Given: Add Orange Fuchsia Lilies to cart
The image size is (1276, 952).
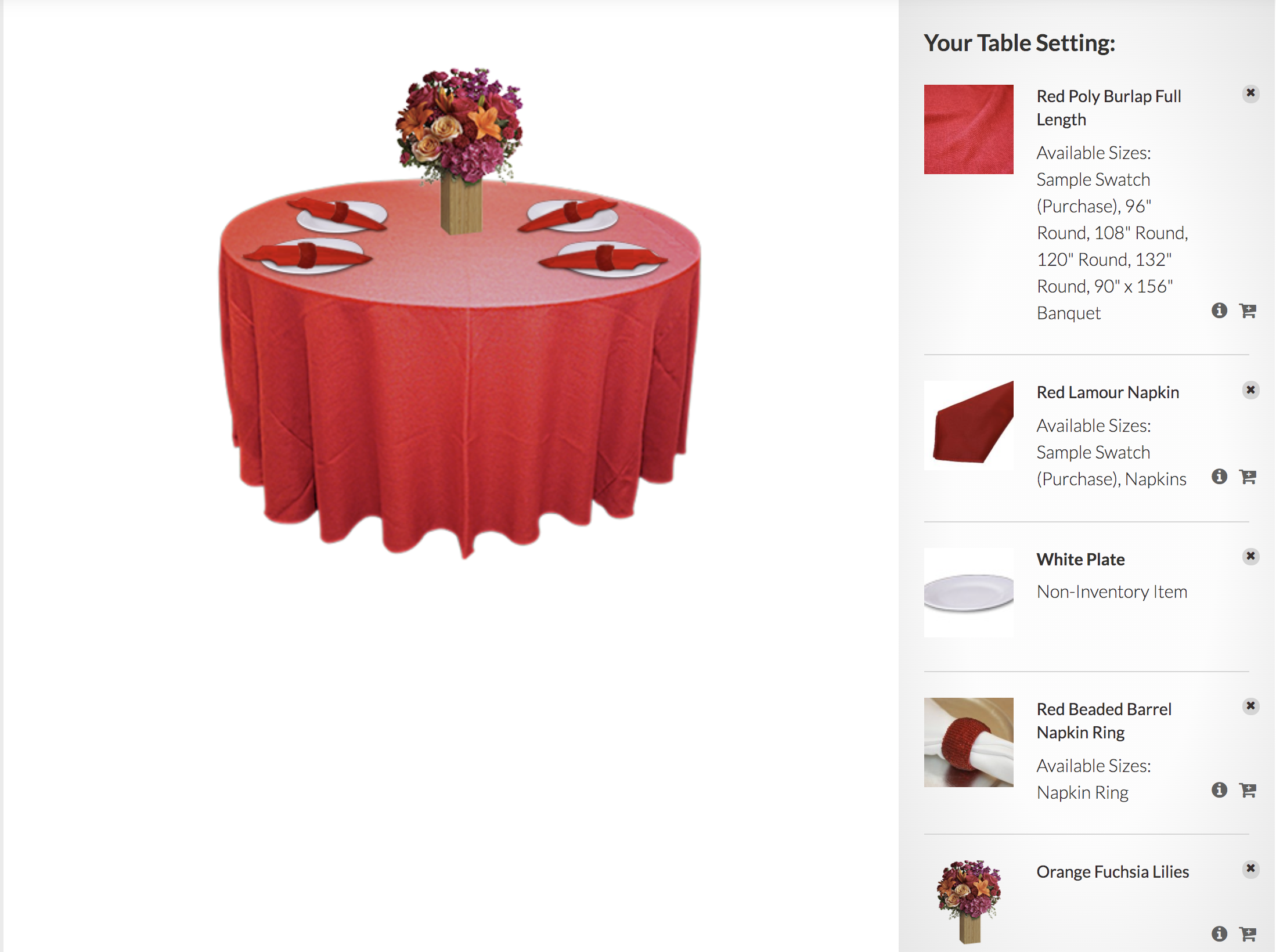Looking at the screenshot, I should (x=1248, y=933).
